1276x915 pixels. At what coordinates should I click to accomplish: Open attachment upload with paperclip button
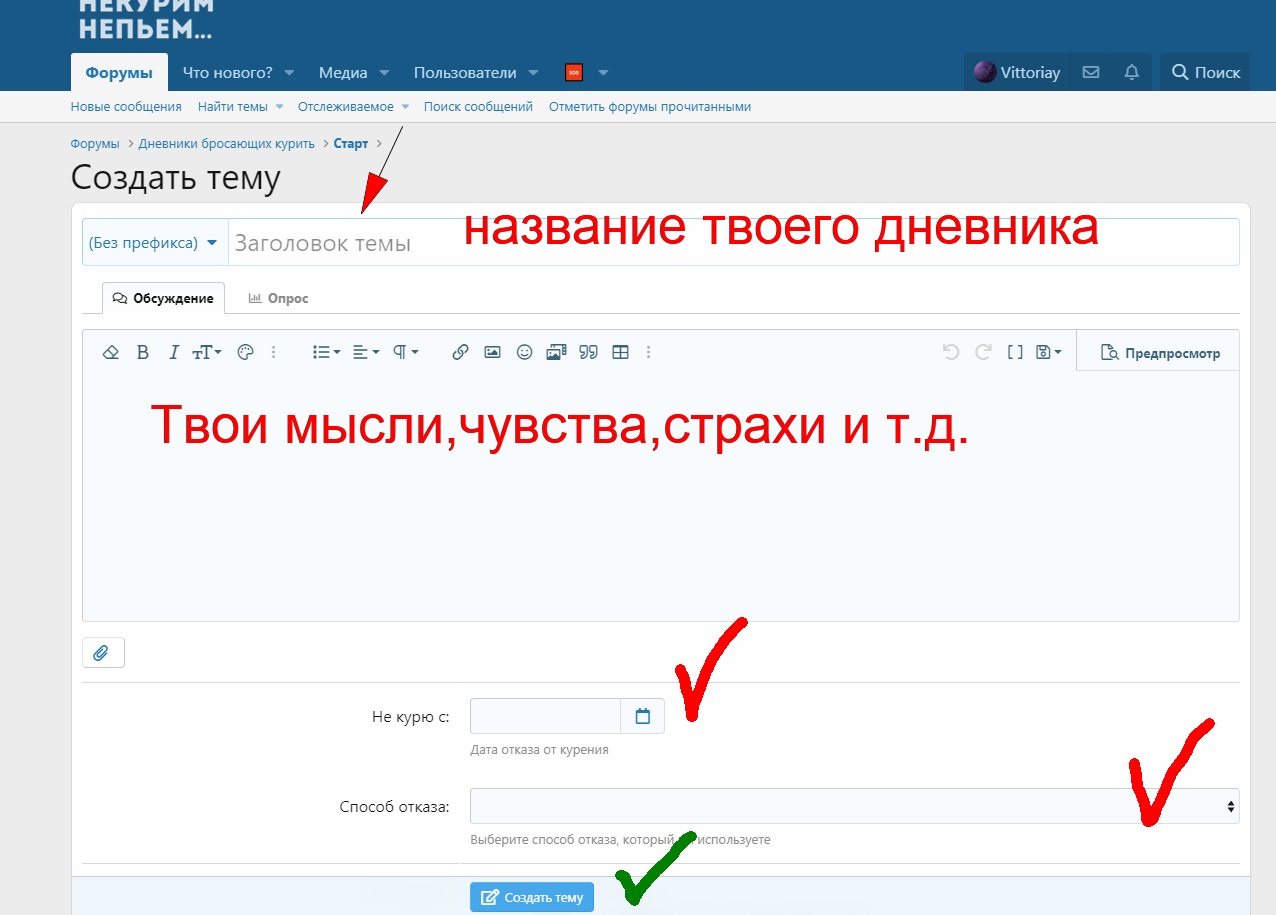pyautogui.click(x=103, y=652)
